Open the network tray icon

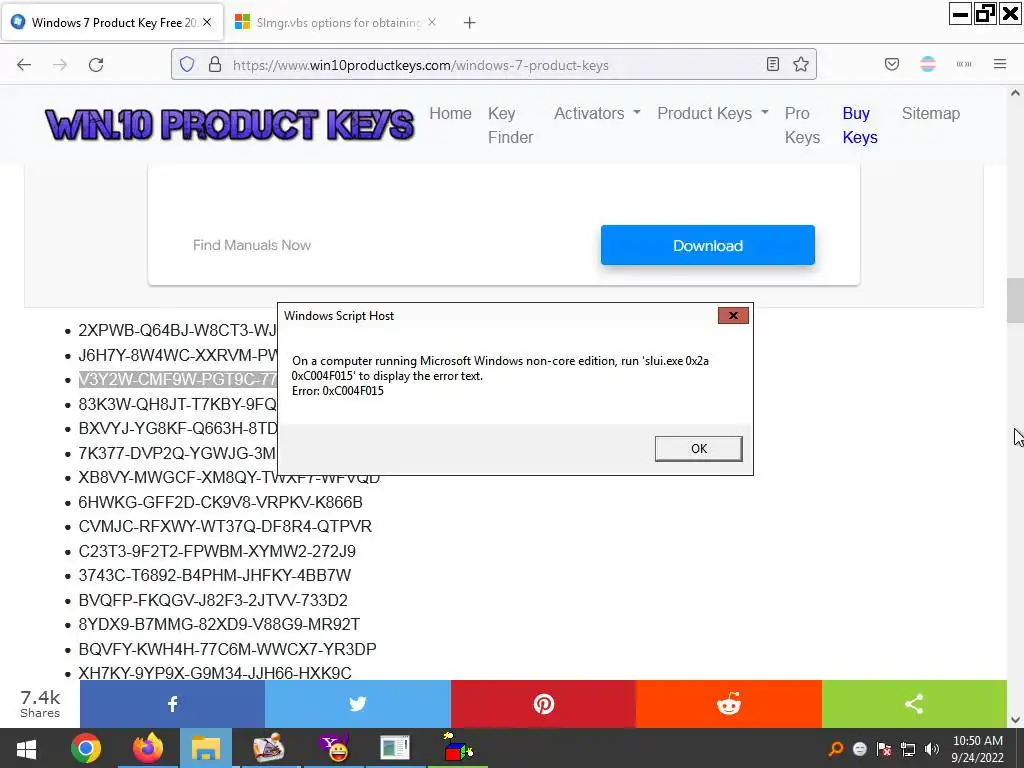[x=908, y=749]
